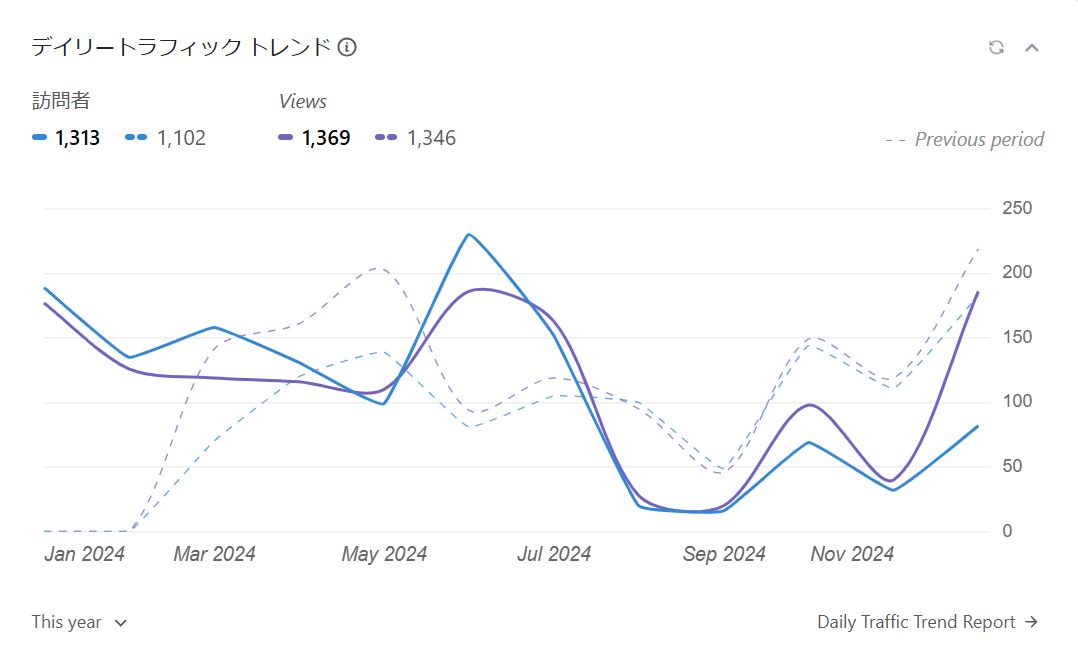Click the Views metric heading

pos(302,101)
